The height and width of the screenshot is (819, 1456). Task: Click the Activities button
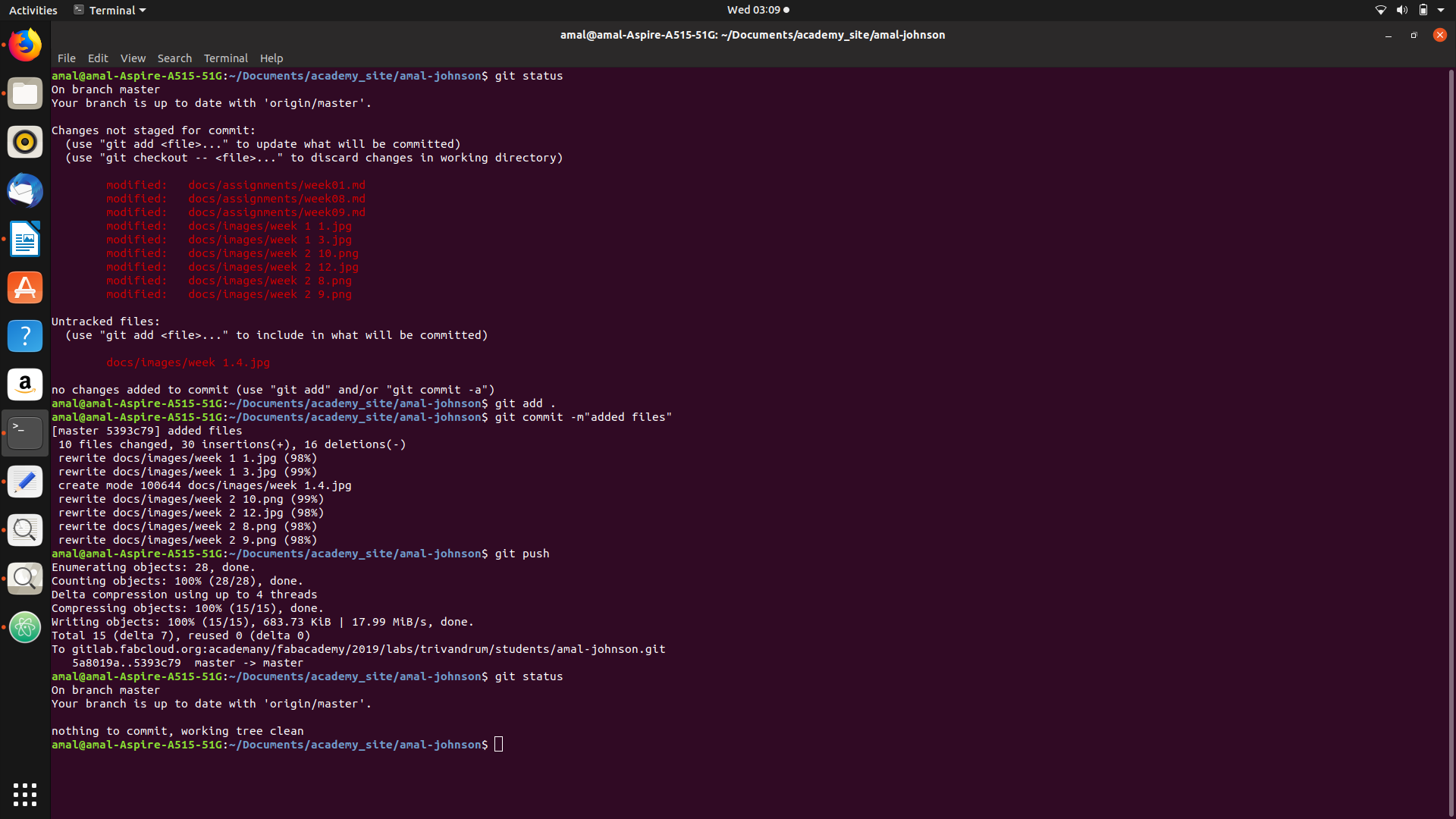33,10
